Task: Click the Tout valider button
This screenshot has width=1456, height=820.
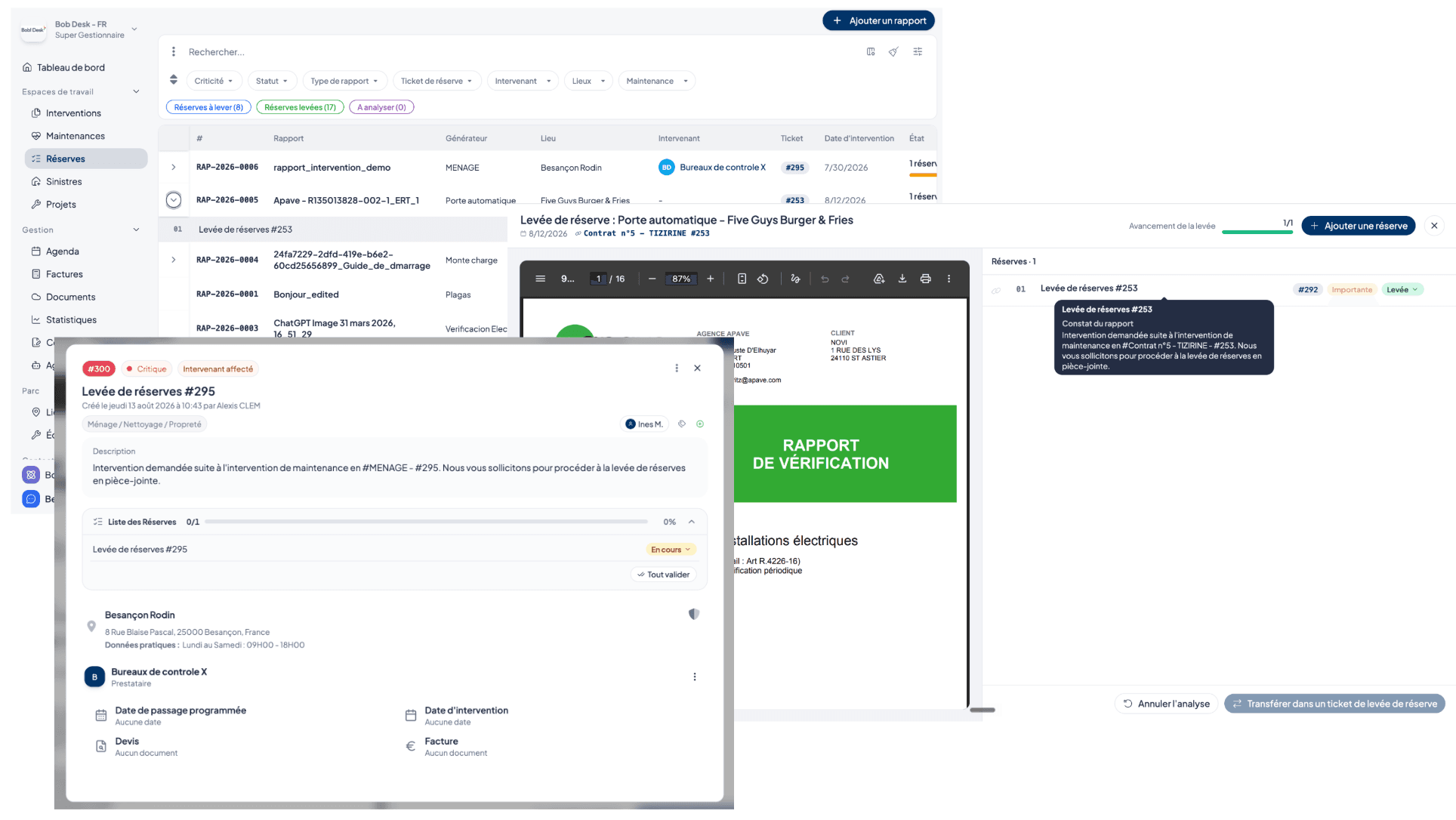Action: pyautogui.click(x=664, y=575)
